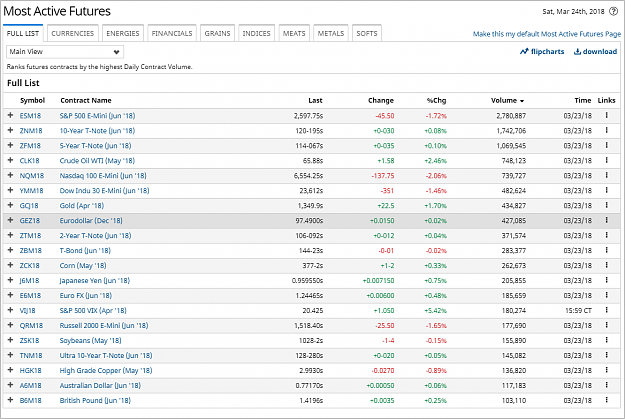
Task: Open help question mark icon beside the date
Action: pos(613,12)
